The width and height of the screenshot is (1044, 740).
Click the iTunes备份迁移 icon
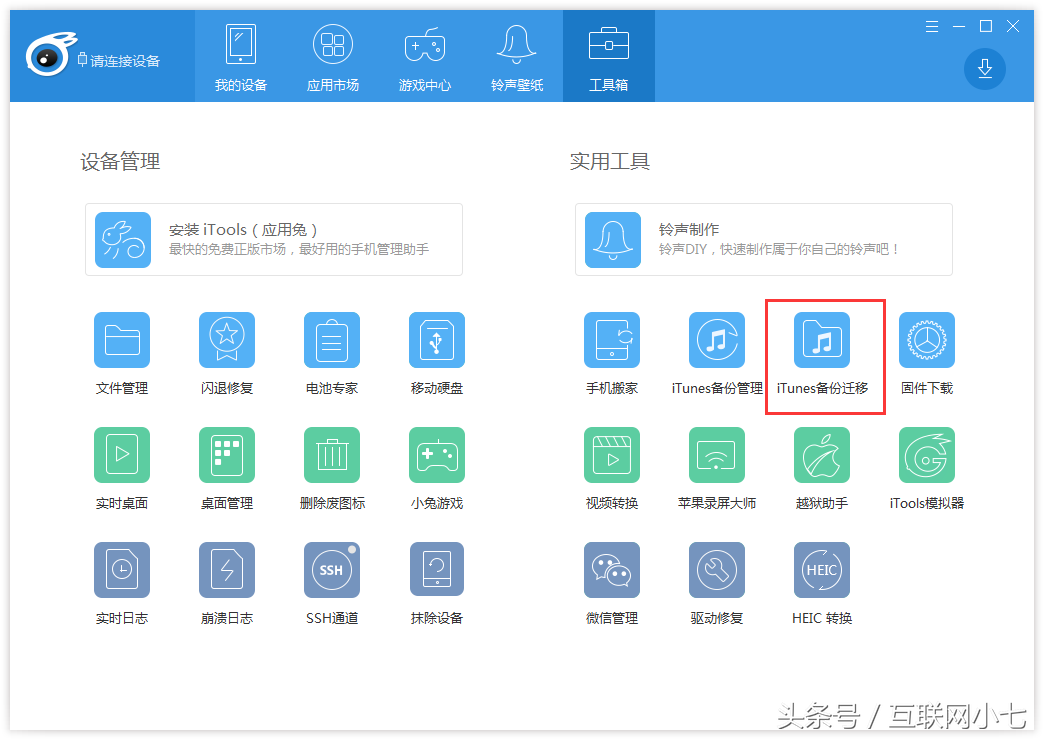click(822, 341)
